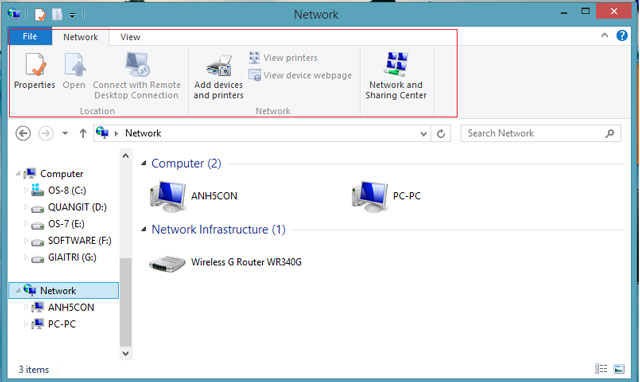Select GIAITRI (G:) drive in tree
The height and width of the screenshot is (382, 640).
pyautogui.click(x=64, y=258)
